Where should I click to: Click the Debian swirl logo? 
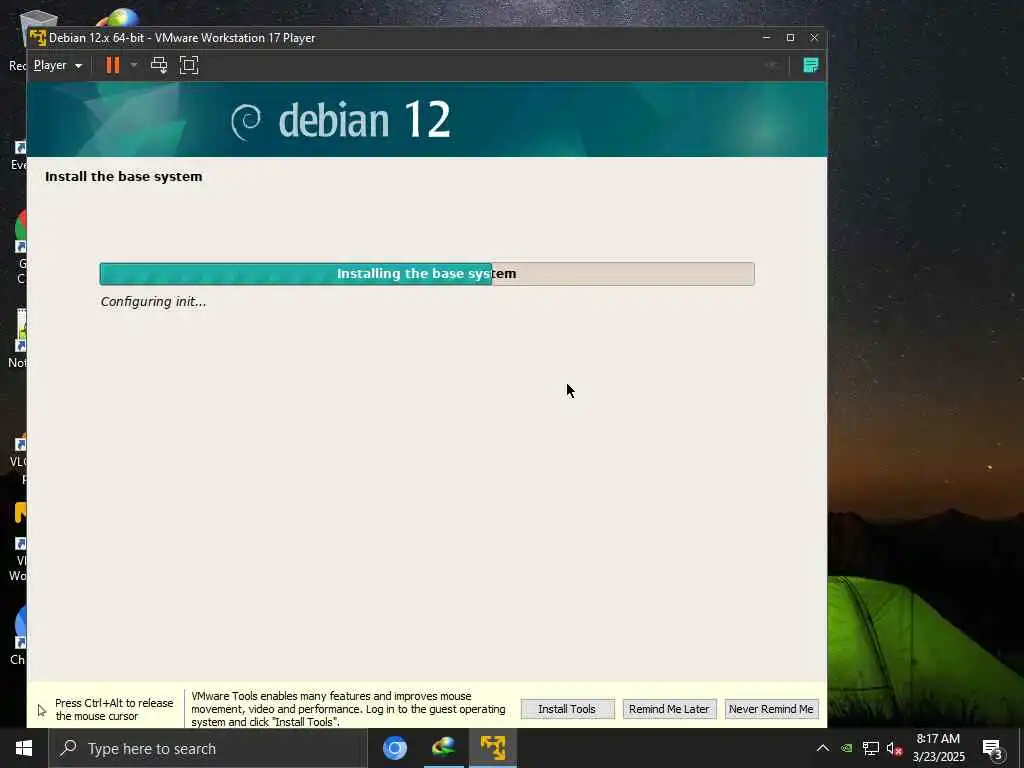tap(246, 122)
